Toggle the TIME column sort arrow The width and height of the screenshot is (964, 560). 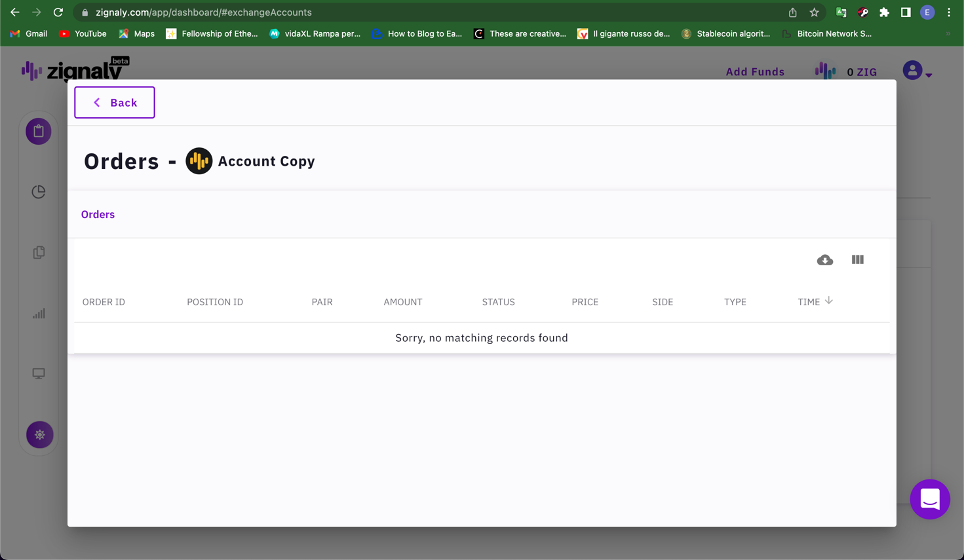[x=829, y=301]
